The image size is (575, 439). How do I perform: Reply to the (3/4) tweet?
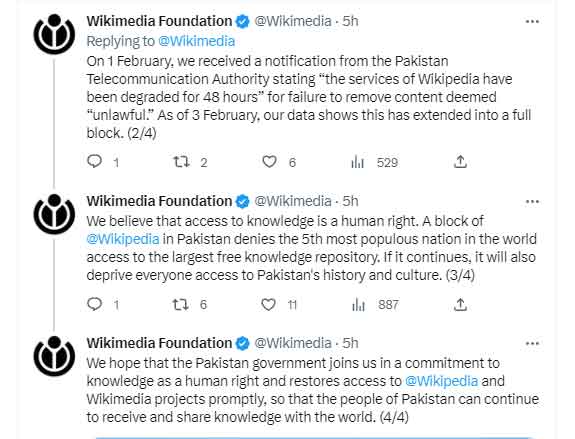tap(95, 304)
